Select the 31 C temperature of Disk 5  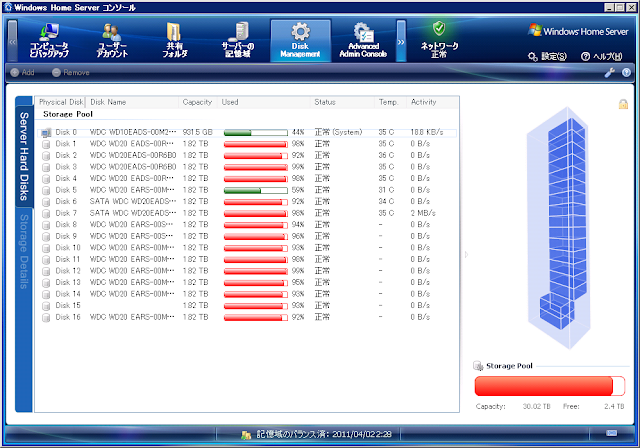click(386, 190)
